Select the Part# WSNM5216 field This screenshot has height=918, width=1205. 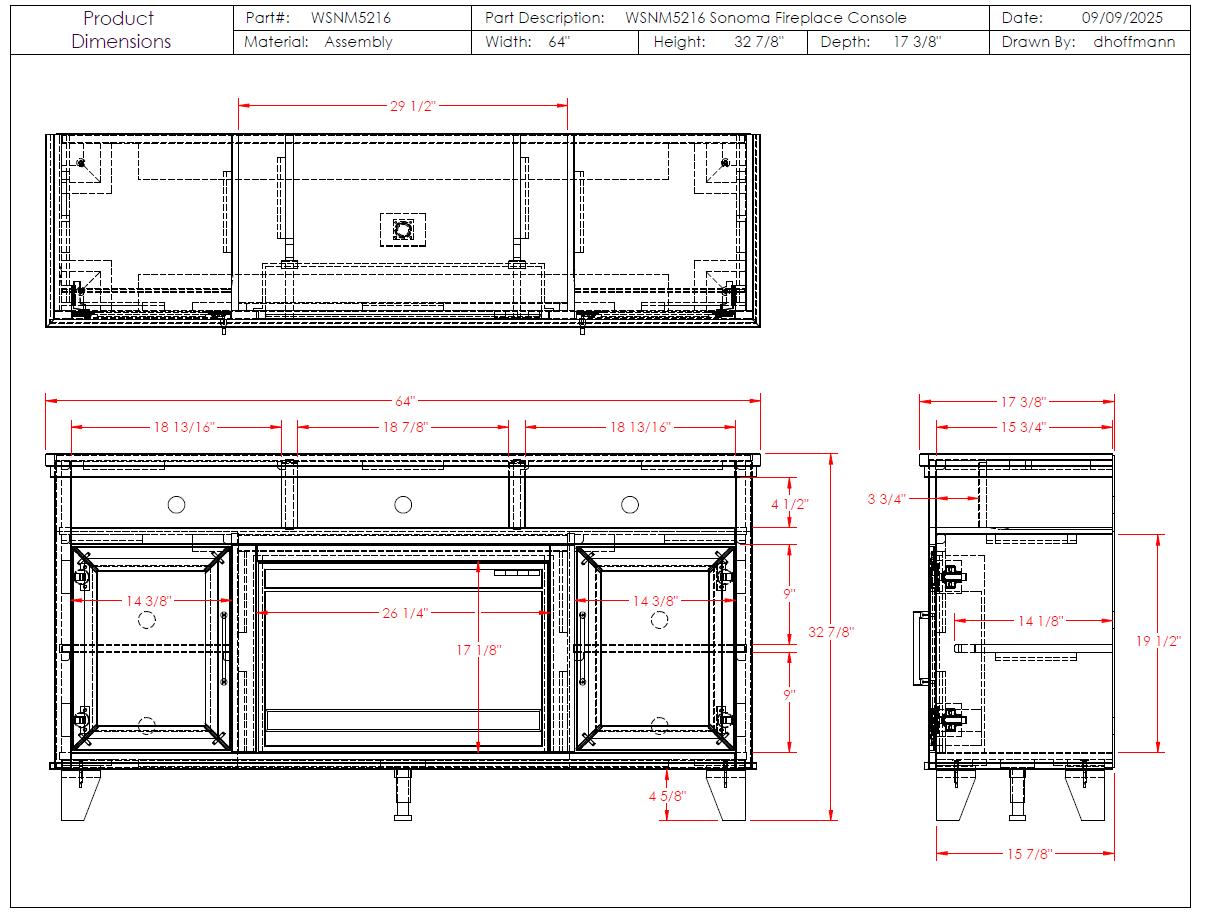318,18
